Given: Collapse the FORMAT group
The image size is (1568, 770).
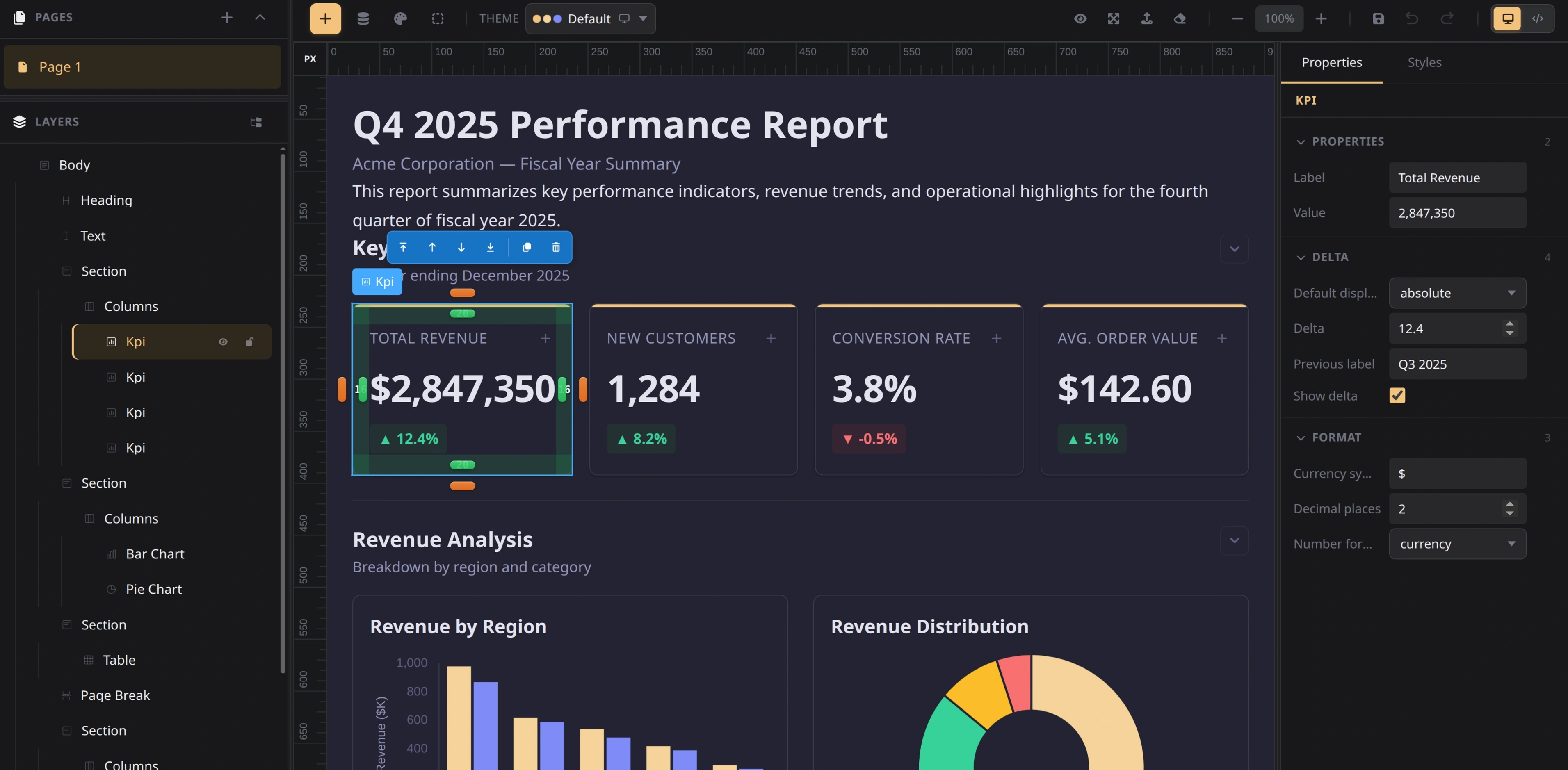Looking at the screenshot, I should (x=1301, y=437).
